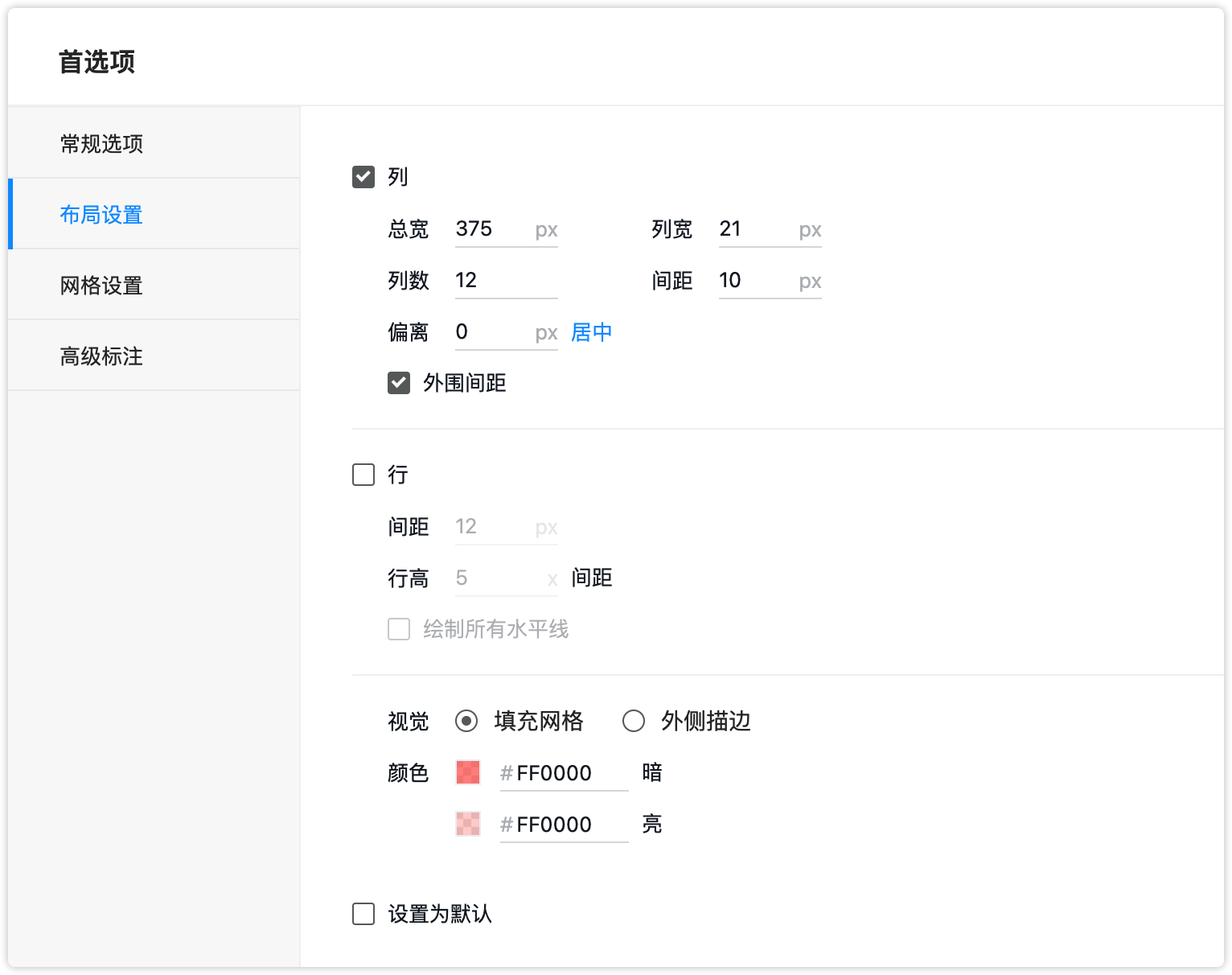Image resolution: width=1232 pixels, height=975 pixels.
Task: Switch to 布局设置 tab
Action: (101, 215)
